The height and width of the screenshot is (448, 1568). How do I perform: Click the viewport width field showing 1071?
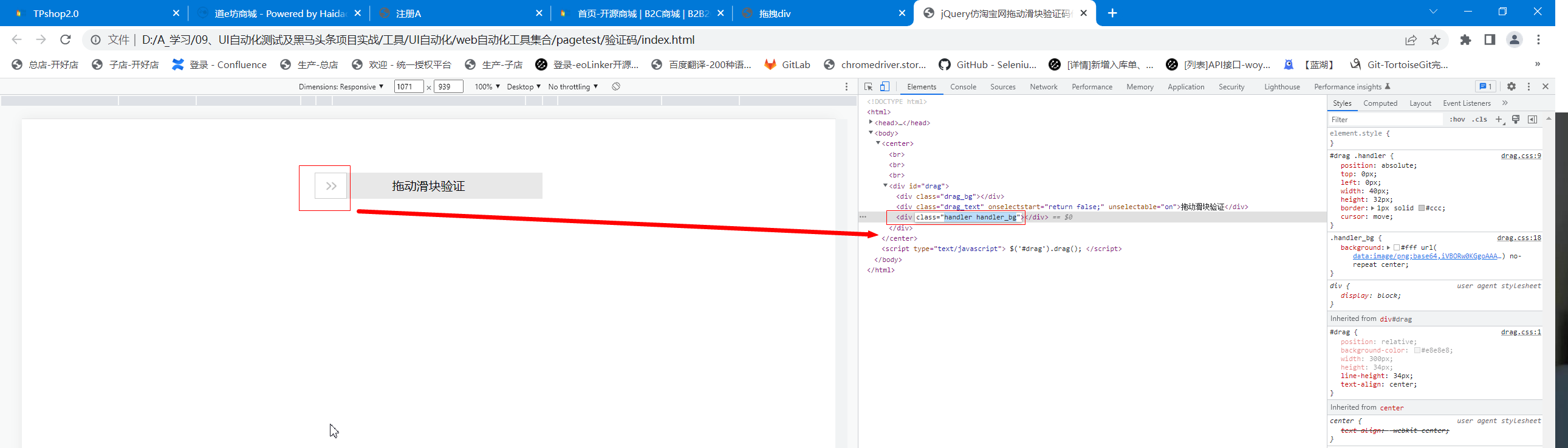pyautogui.click(x=408, y=86)
